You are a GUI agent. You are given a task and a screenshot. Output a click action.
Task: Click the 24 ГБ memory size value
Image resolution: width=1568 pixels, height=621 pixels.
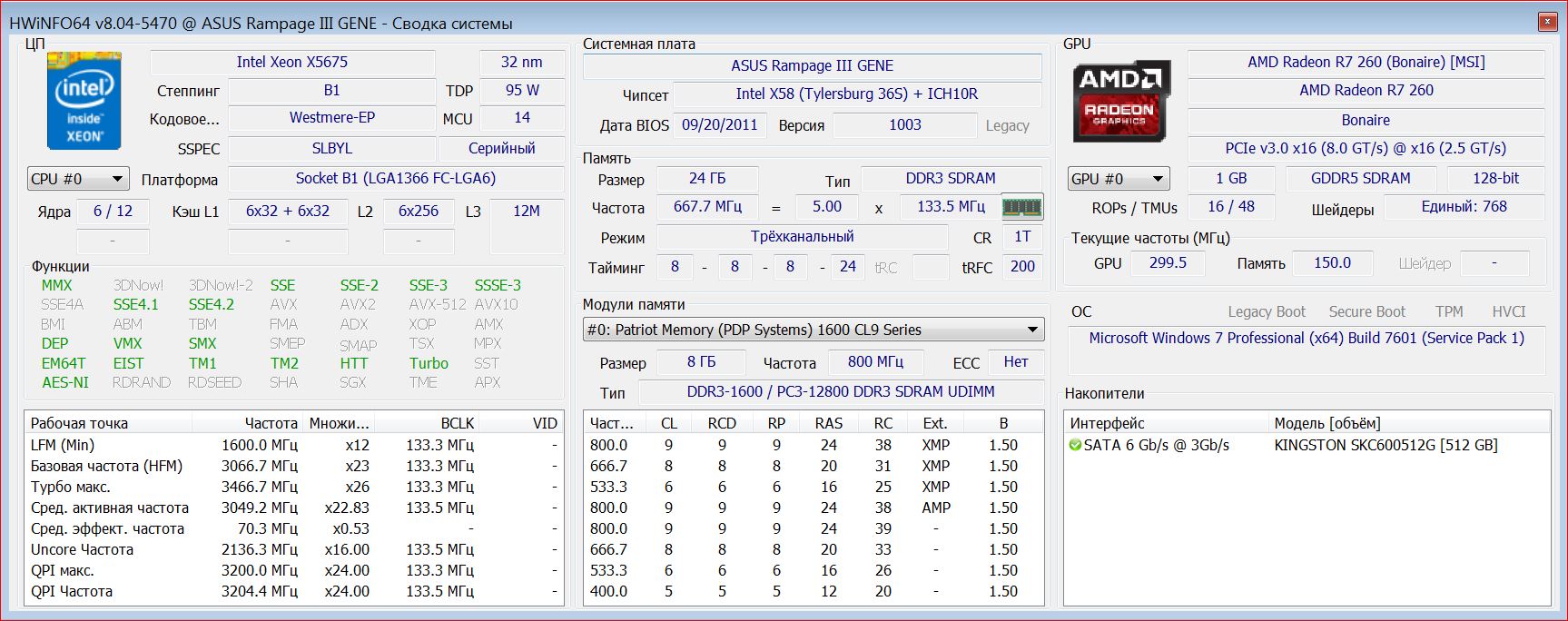(x=707, y=178)
